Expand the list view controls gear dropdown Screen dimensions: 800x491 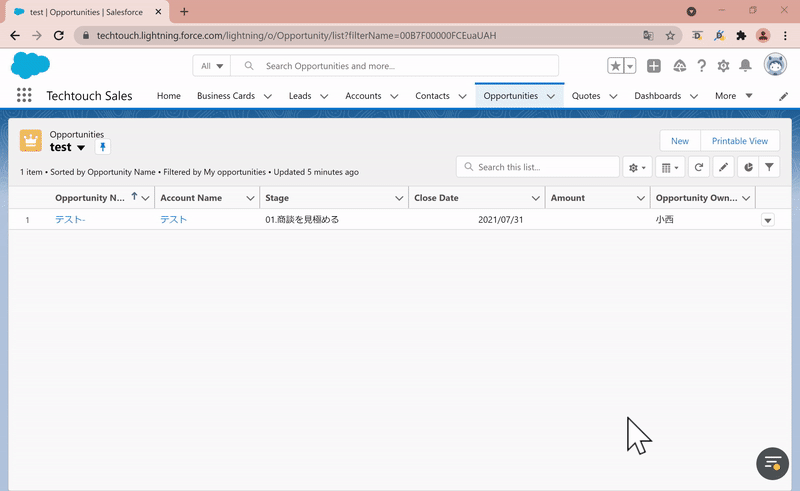point(636,167)
